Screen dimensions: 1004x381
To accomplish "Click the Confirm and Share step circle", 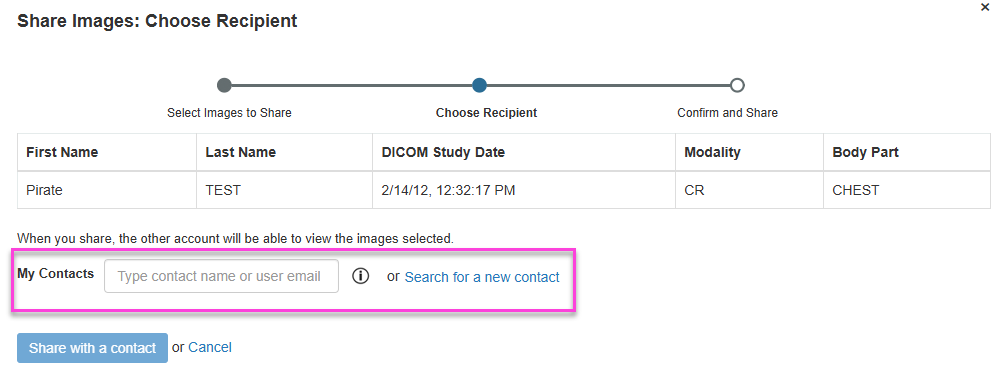I will (x=737, y=85).
